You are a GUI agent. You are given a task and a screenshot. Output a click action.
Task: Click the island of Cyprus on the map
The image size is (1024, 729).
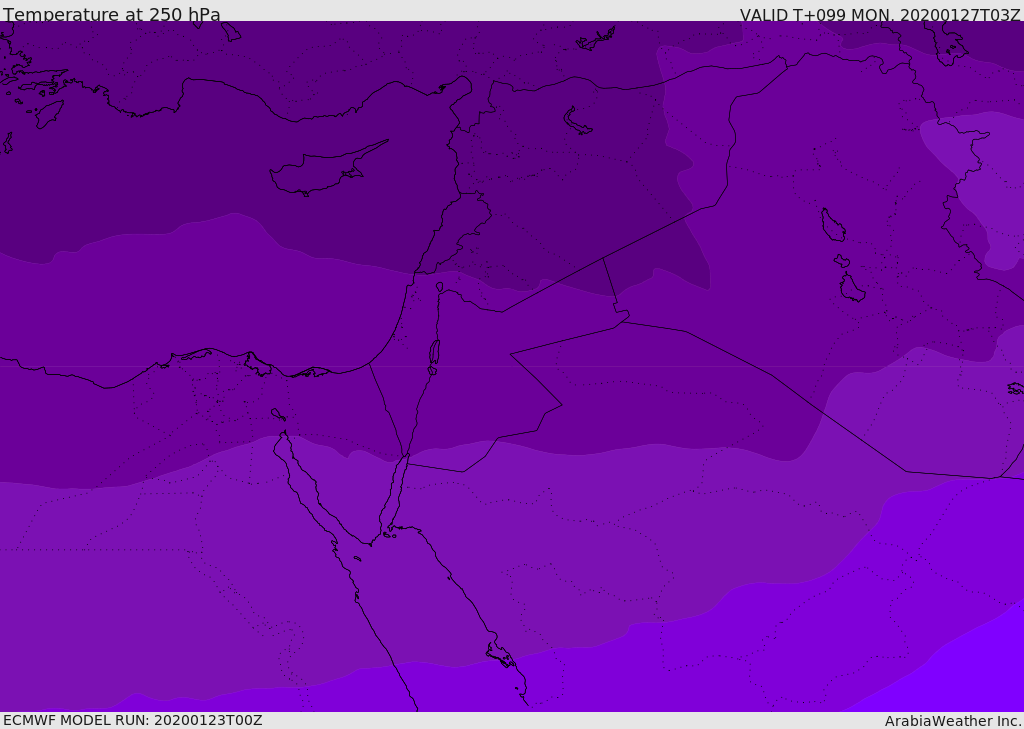click(323, 170)
